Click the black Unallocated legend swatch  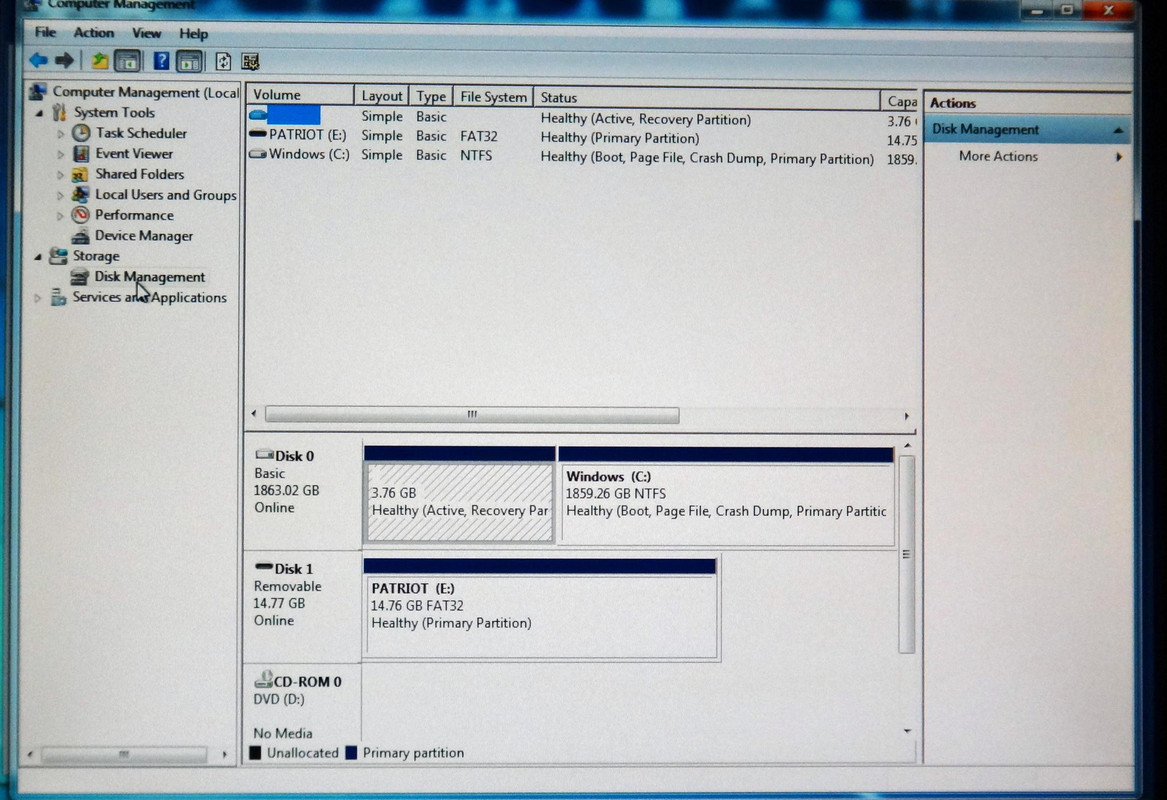point(255,752)
